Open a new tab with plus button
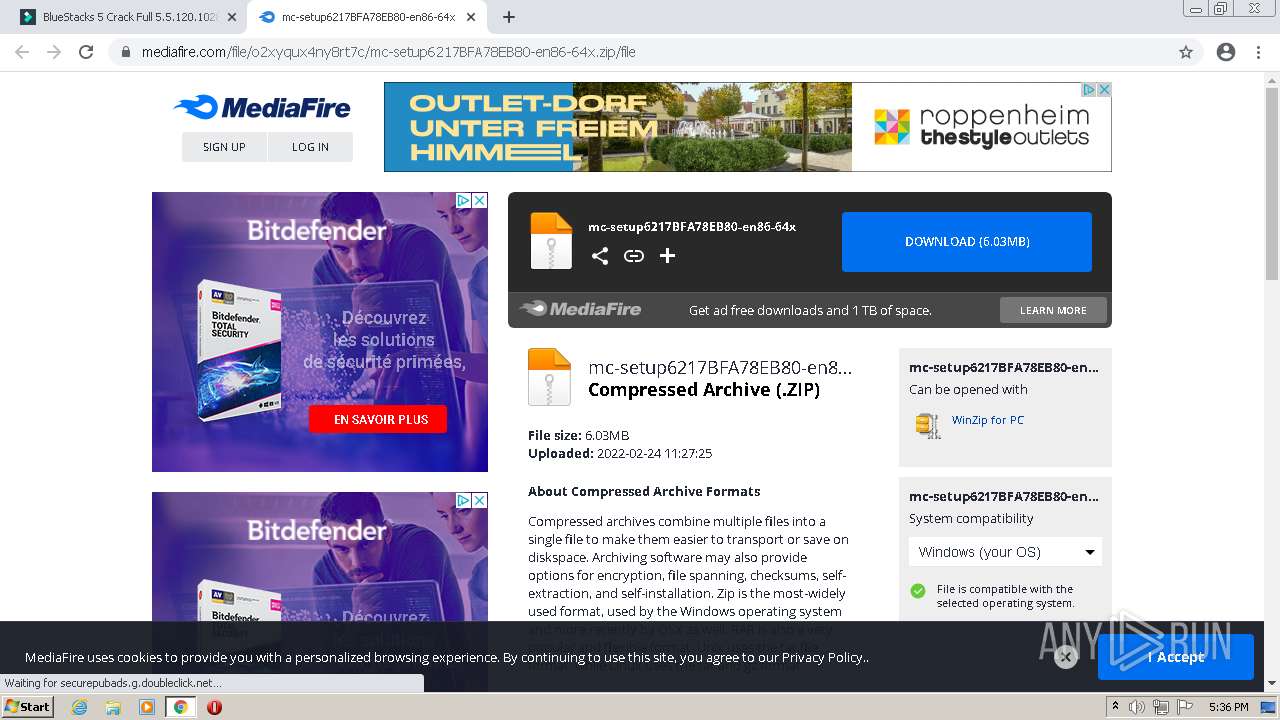Viewport: 1280px width, 720px height. tap(509, 17)
